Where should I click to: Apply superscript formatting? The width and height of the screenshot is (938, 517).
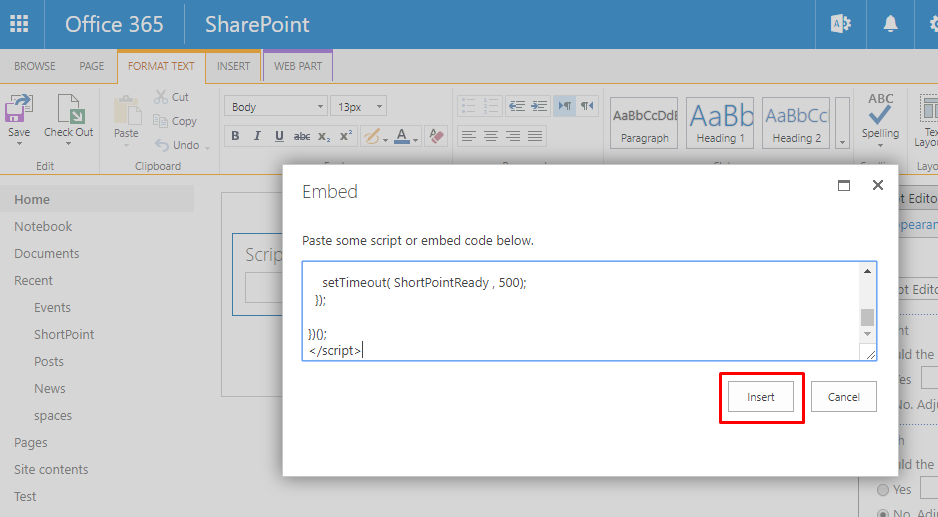[346, 136]
